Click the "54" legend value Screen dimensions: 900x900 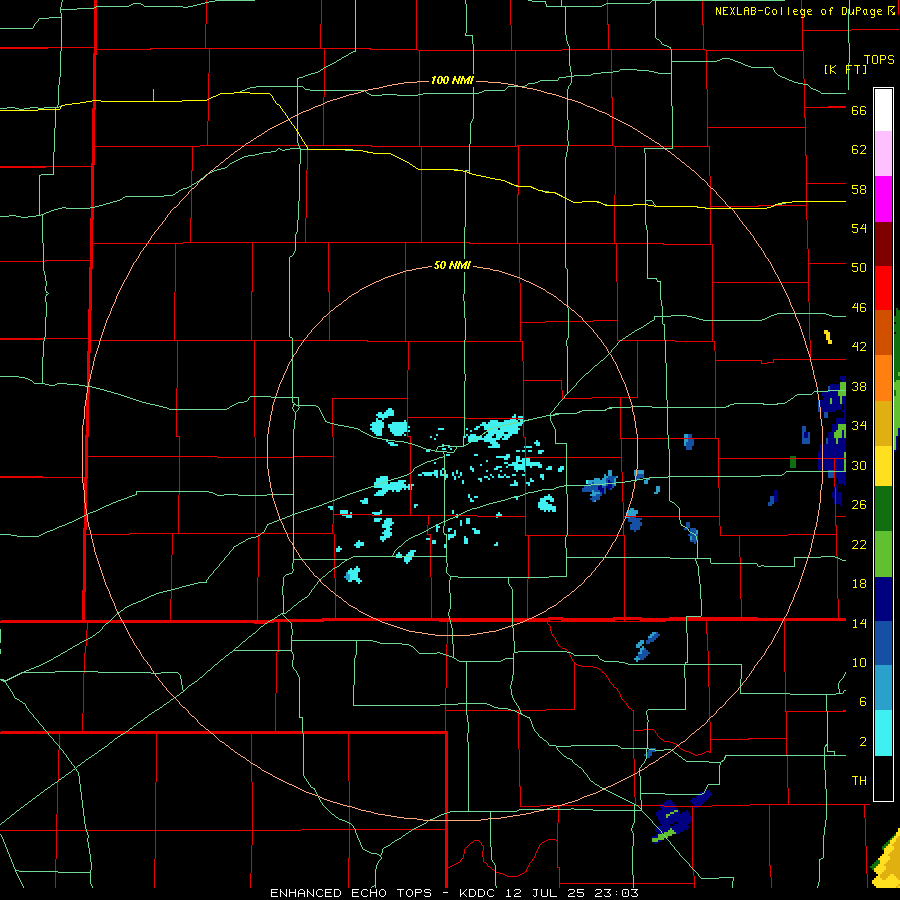859,228
